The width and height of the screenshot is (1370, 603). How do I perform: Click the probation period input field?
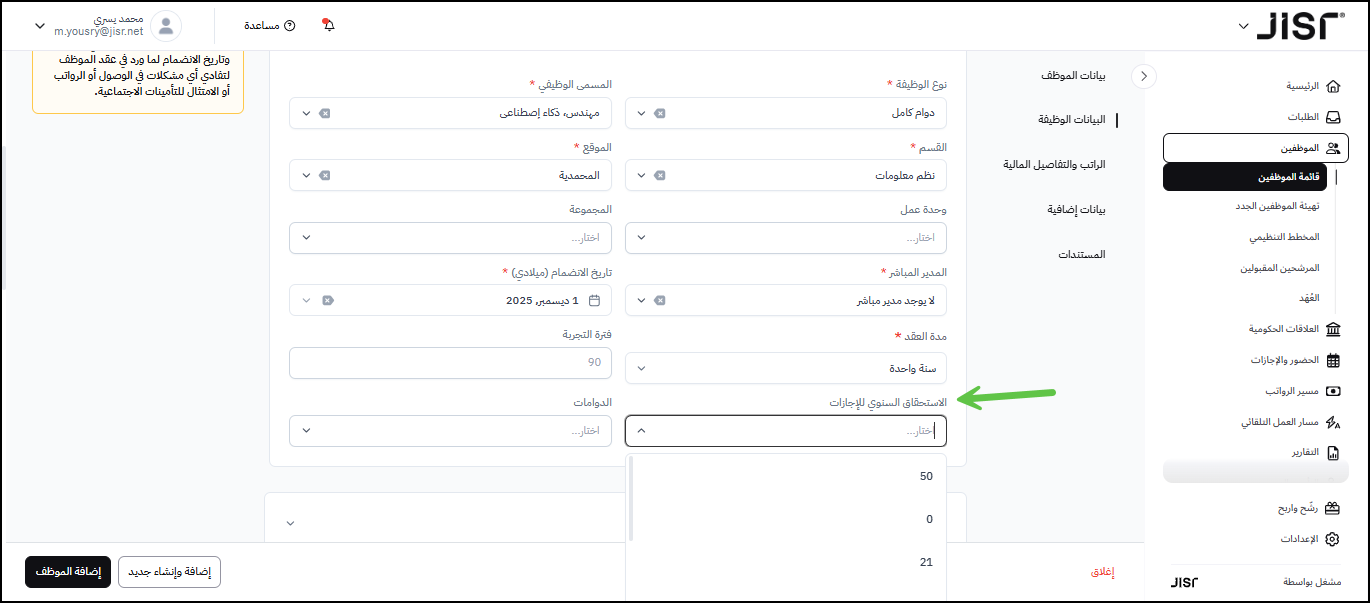tap(450, 362)
